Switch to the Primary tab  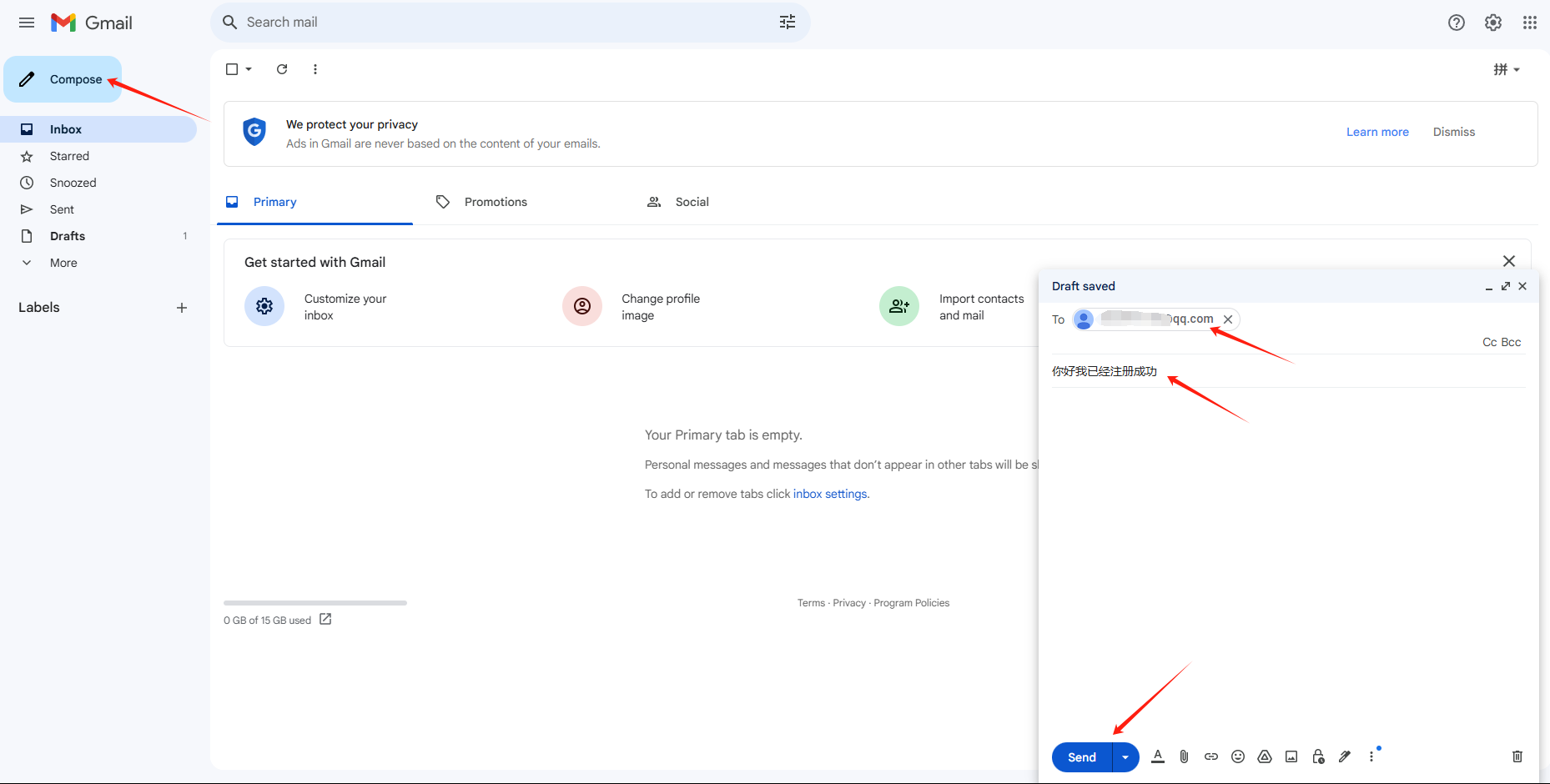pos(315,202)
